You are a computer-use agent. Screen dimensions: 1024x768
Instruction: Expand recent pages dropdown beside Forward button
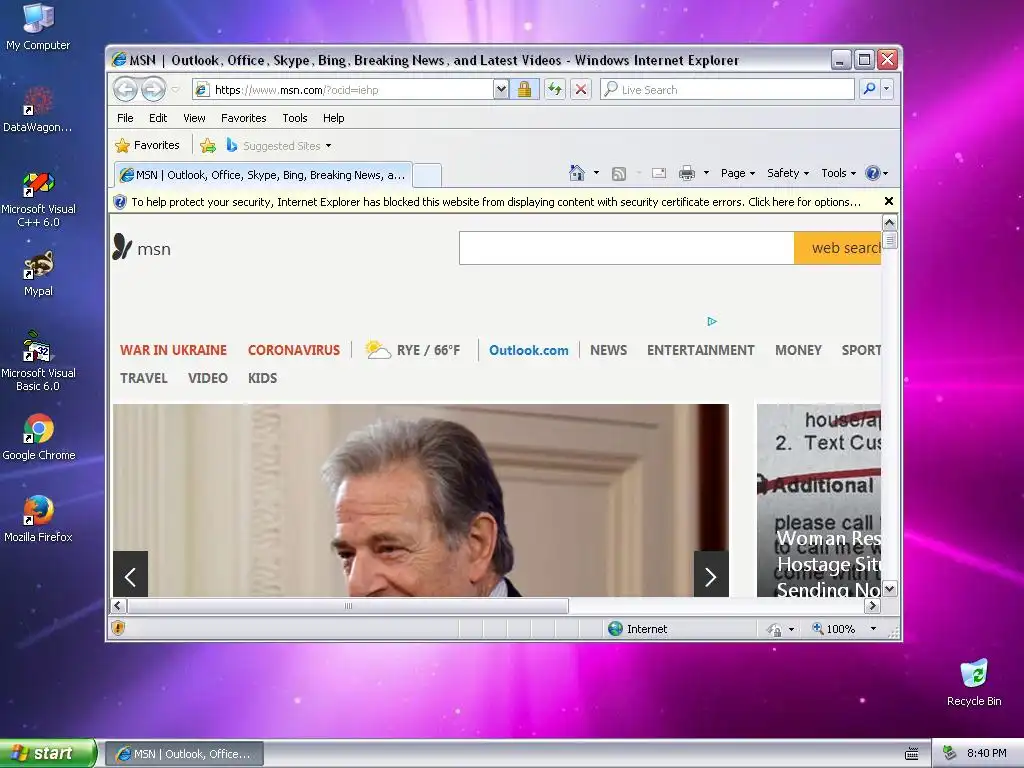click(x=175, y=89)
